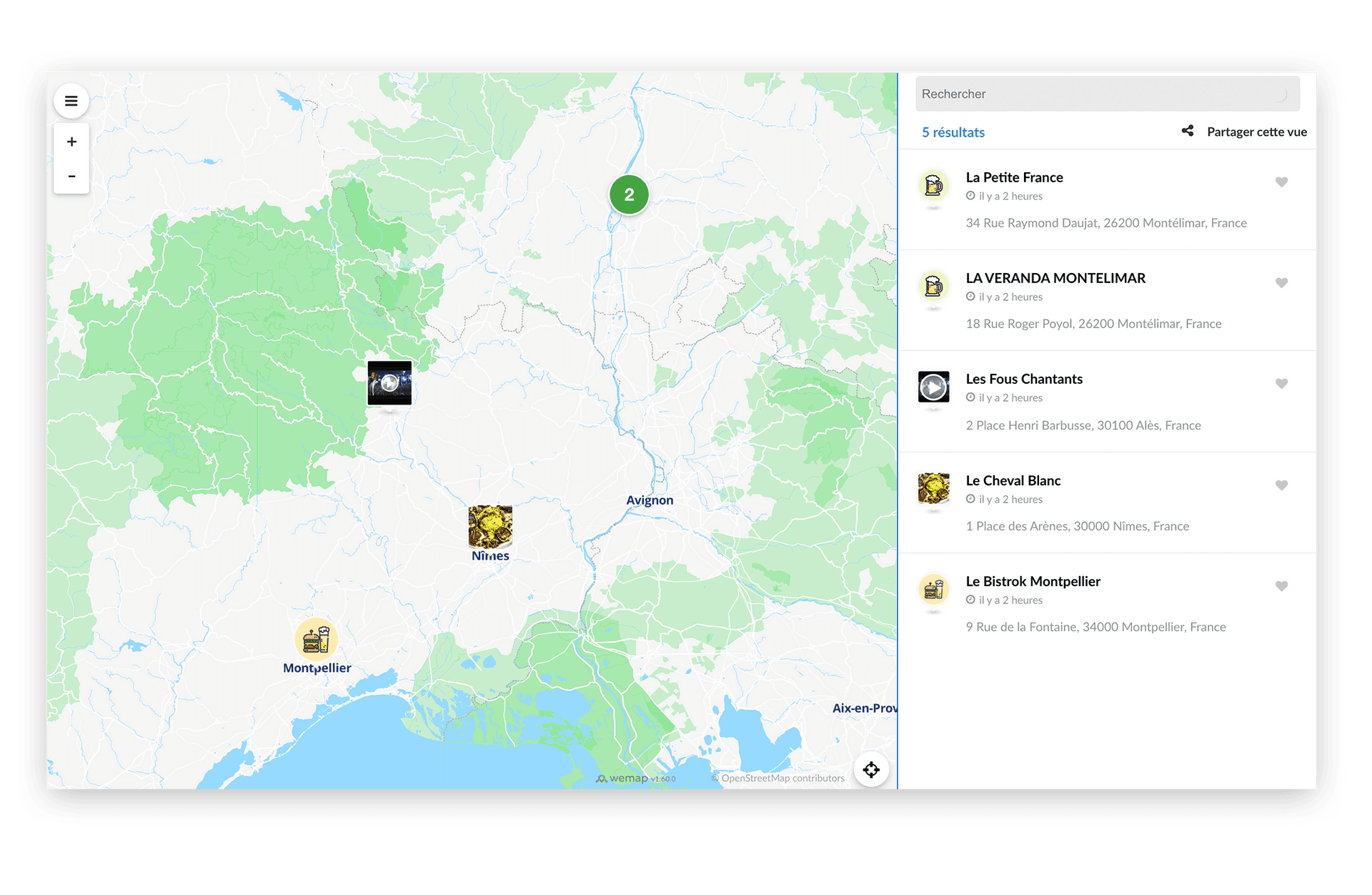This screenshot has width=1372, height=895.
Task: Open the Les Fous Chantants thumbnail near Alès
Action: click(389, 382)
